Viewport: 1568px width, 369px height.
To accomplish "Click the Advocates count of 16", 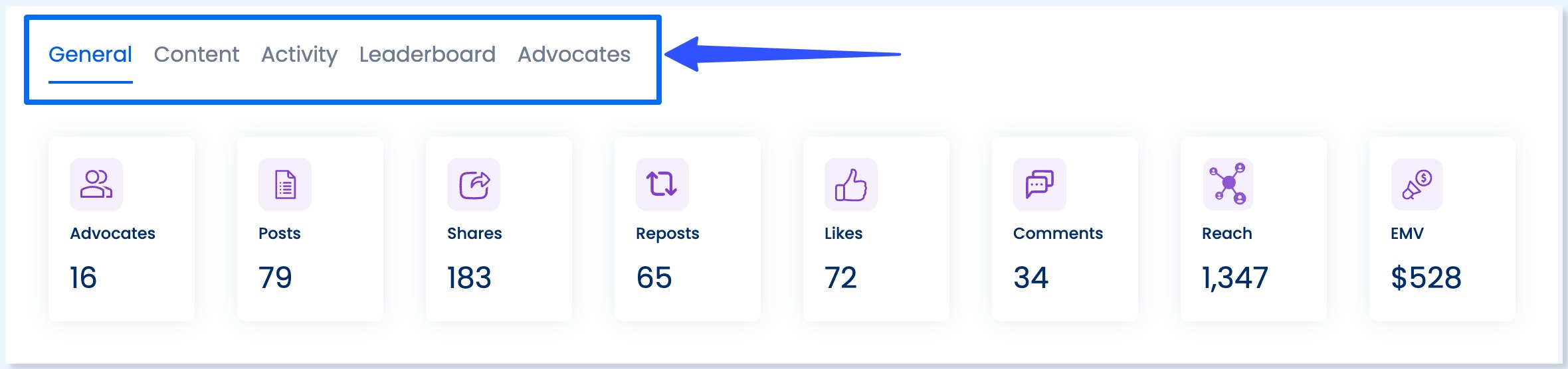I will (84, 277).
